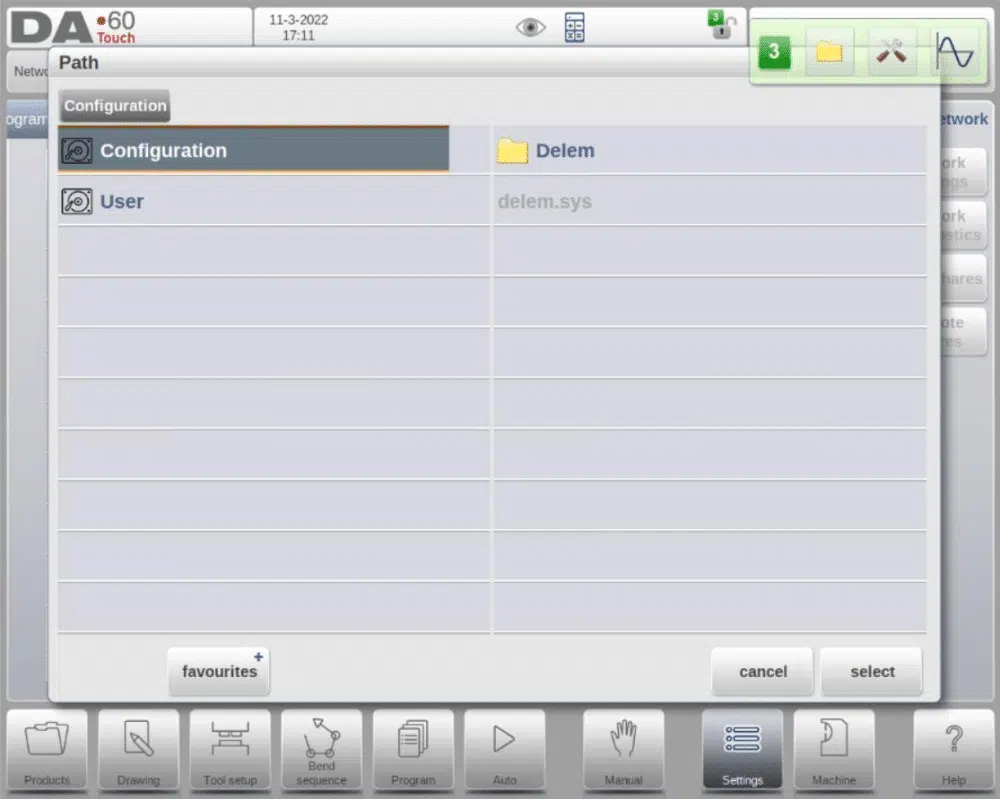Open the yellow folder icon in toolbar
1000x799 pixels.
[x=830, y=52]
